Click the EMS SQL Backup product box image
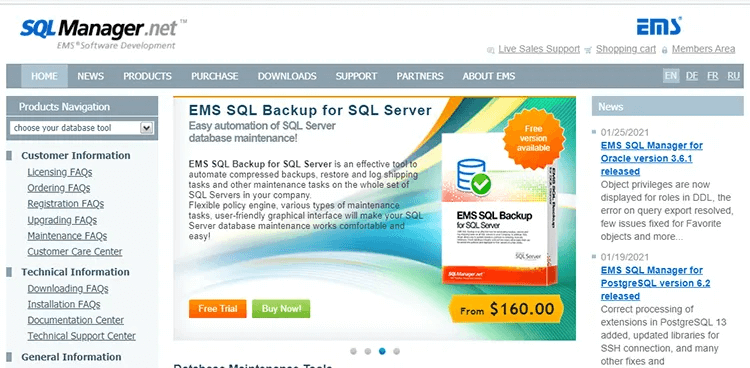This screenshot has height=368, width=750. (500, 209)
